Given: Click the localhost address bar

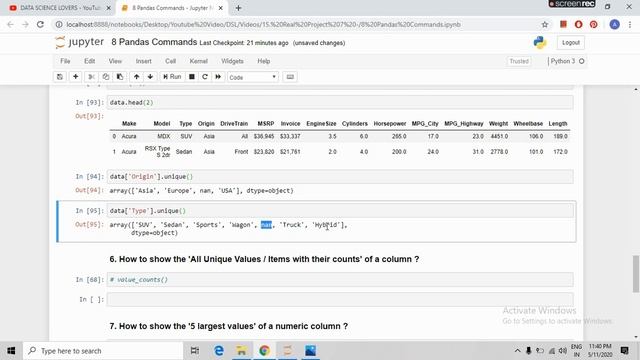Looking at the screenshot, I should 263,24.
